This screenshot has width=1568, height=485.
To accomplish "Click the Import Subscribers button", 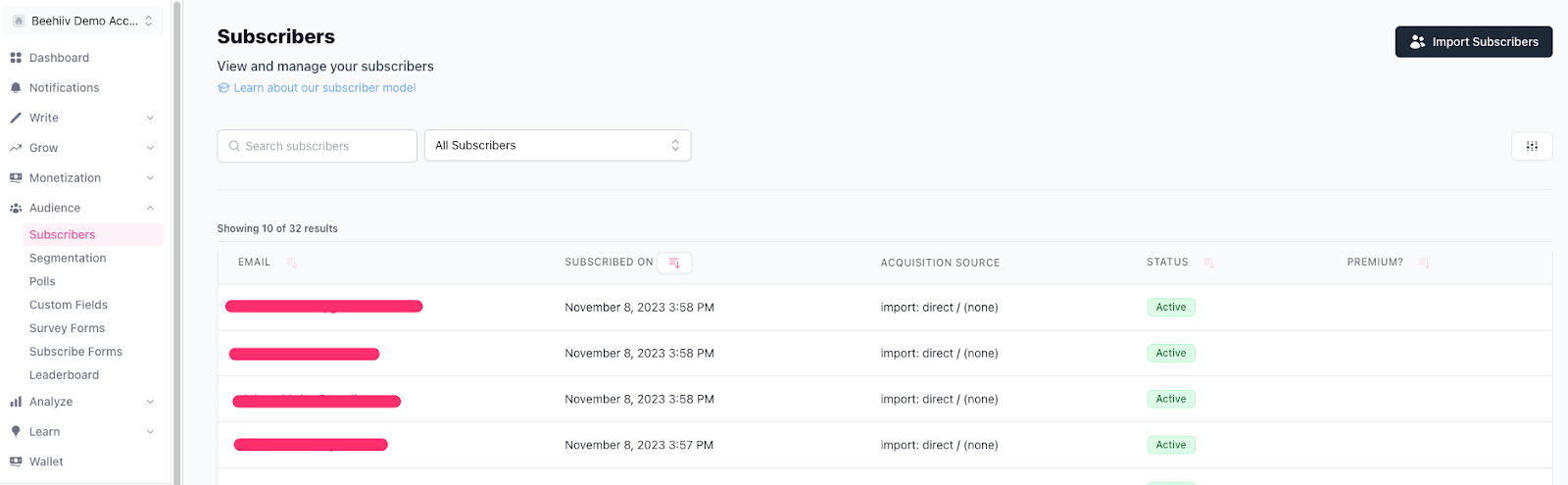I will pos(1473,42).
